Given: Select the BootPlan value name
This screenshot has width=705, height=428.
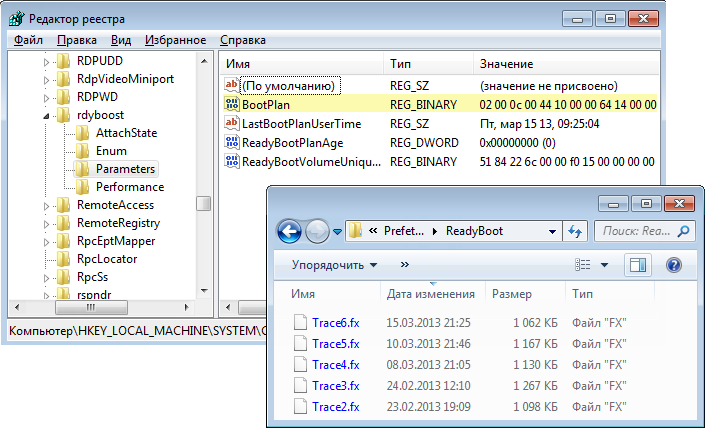Looking at the screenshot, I should (x=266, y=105).
